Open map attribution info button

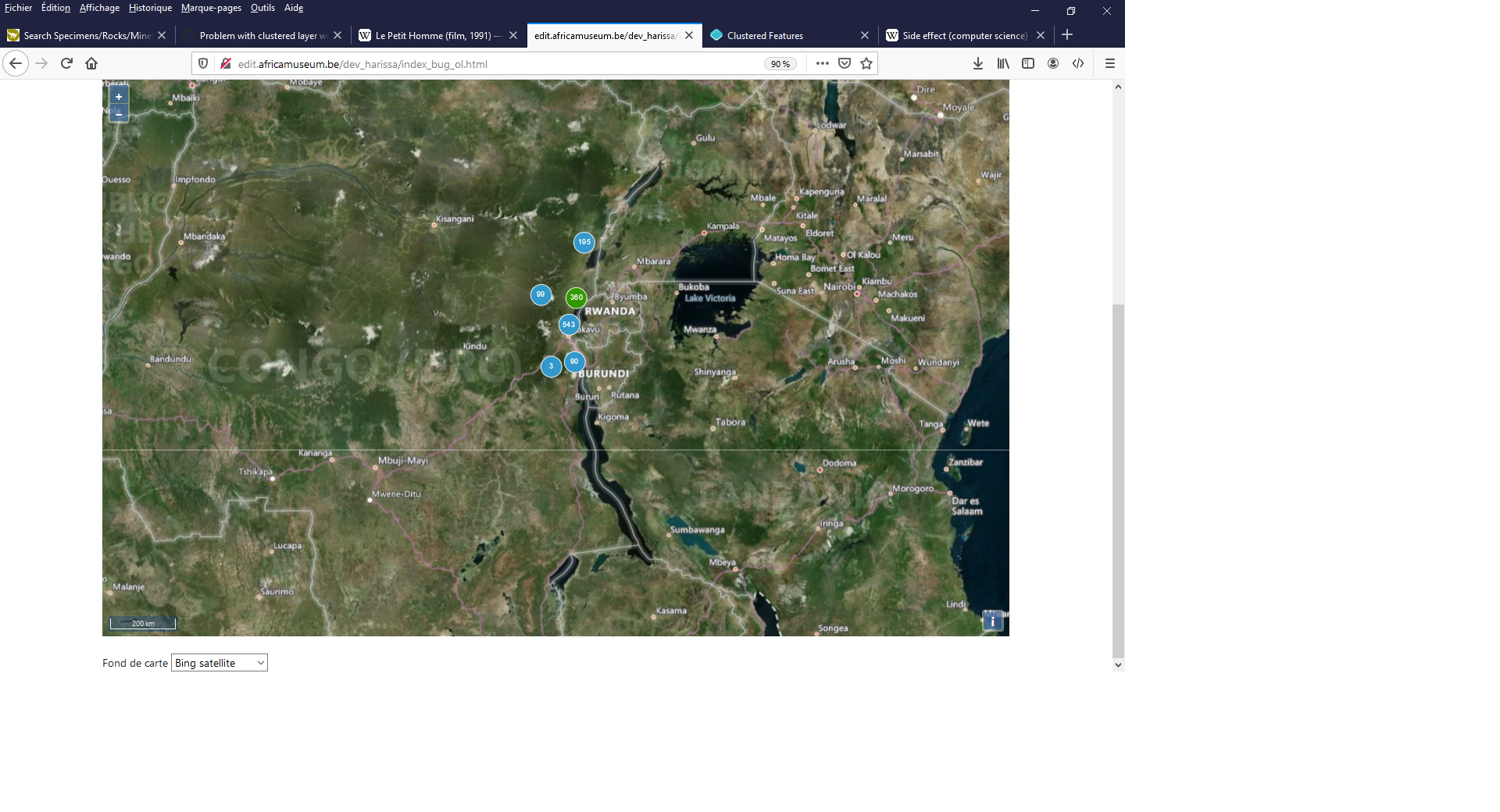[x=992, y=621]
